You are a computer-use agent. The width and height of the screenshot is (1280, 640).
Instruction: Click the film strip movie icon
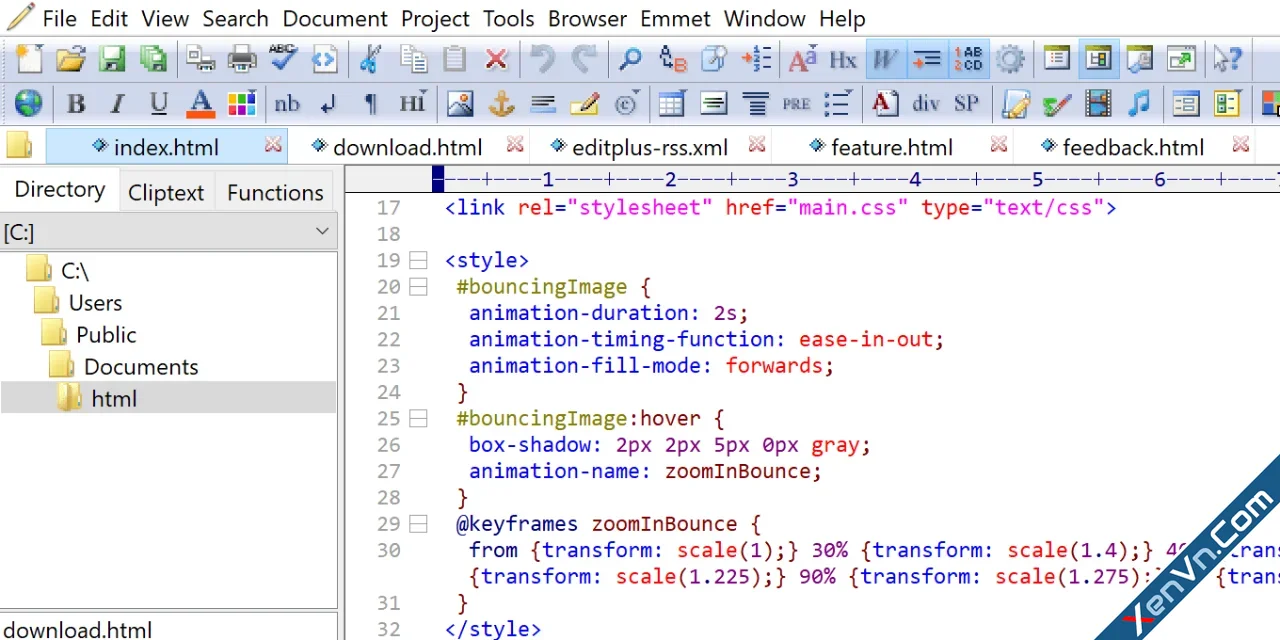coord(1098,103)
